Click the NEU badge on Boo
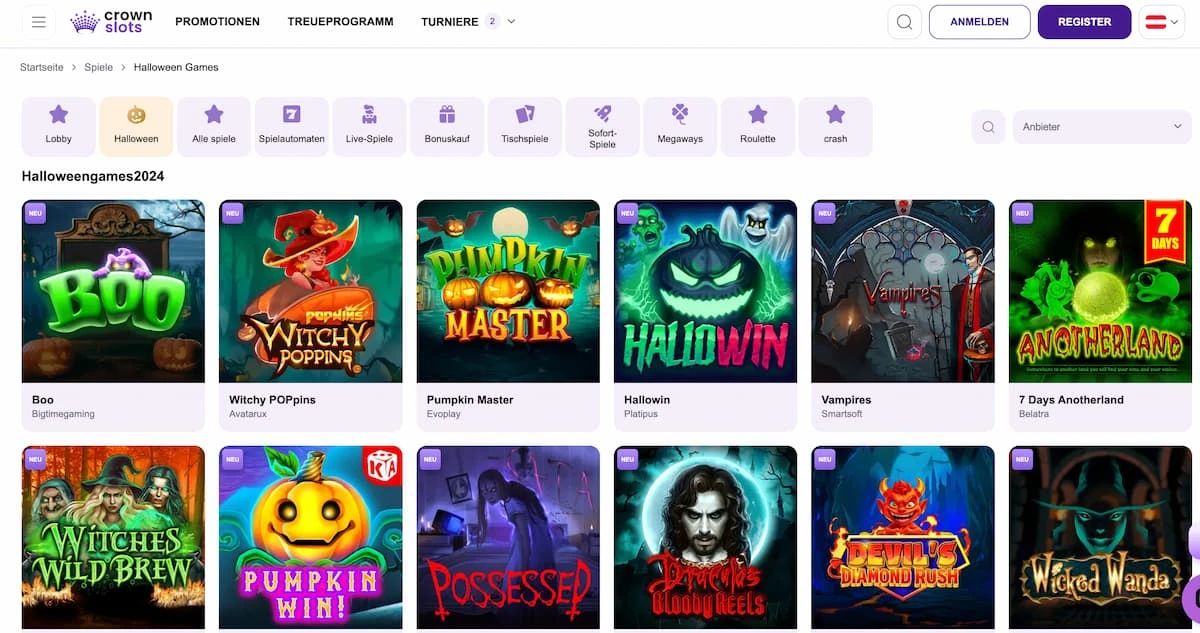 click(x=36, y=213)
